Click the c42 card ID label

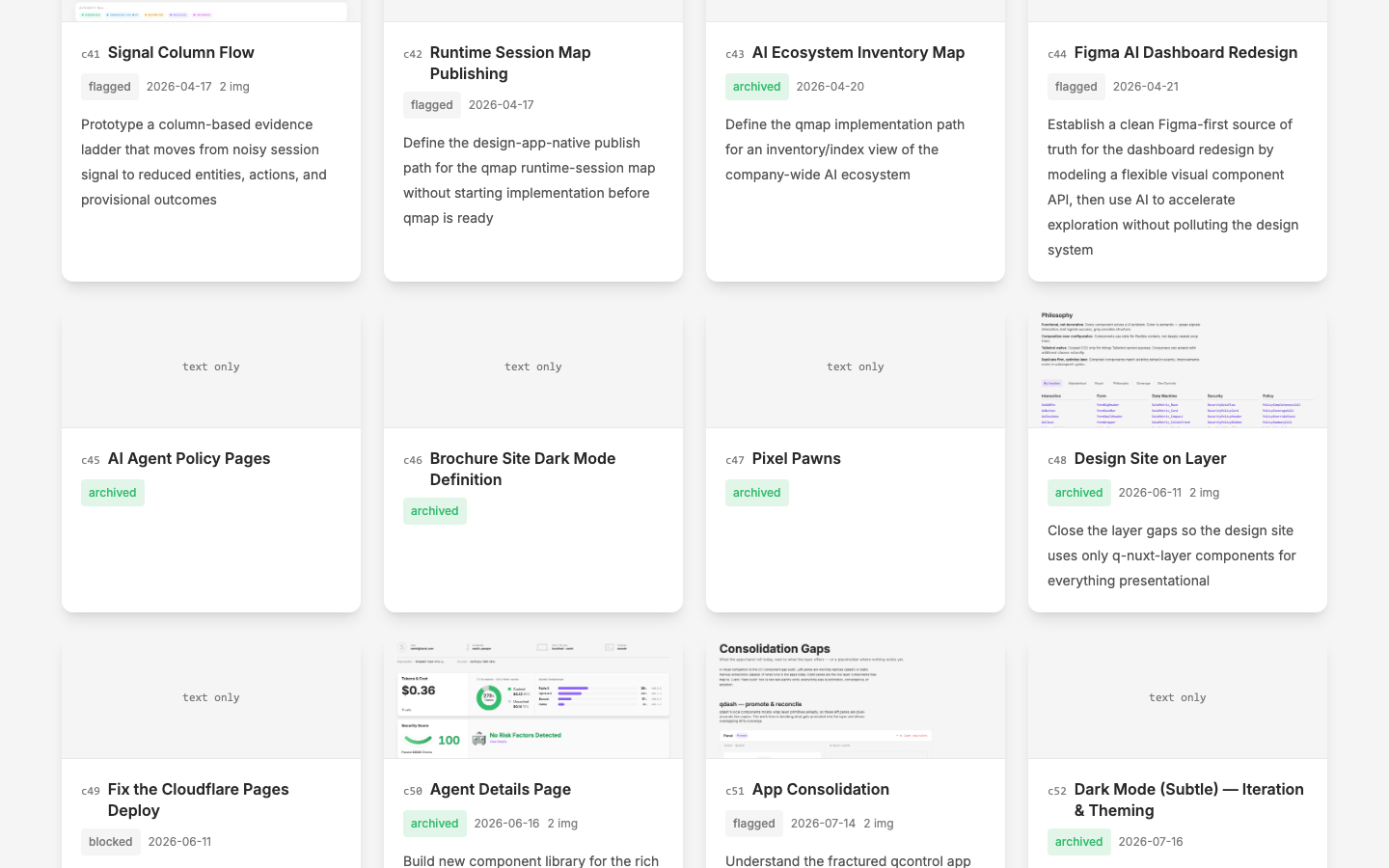pos(413,55)
